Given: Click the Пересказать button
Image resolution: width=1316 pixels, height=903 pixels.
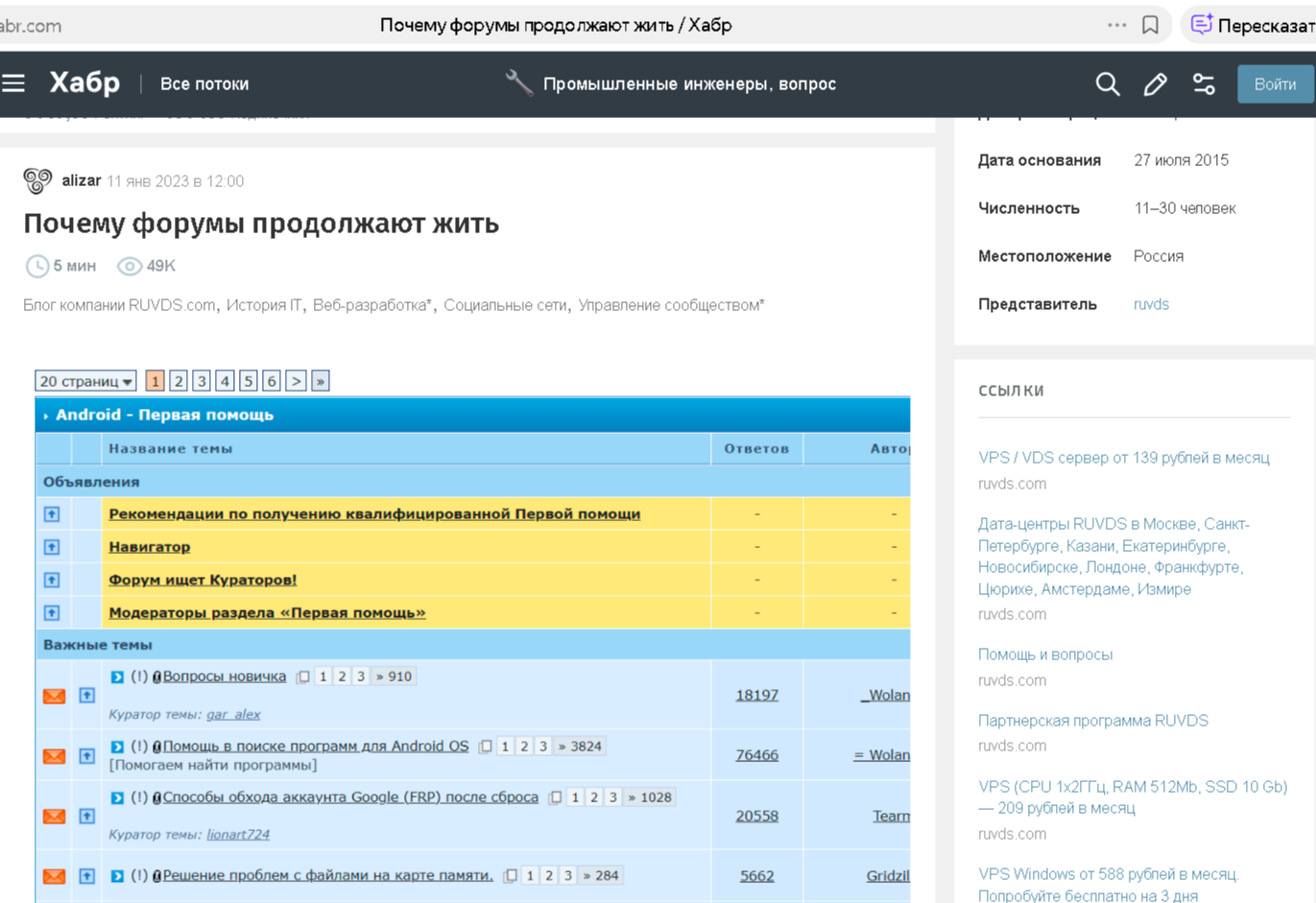Looking at the screenshot, I should (x=1252, y=25).
